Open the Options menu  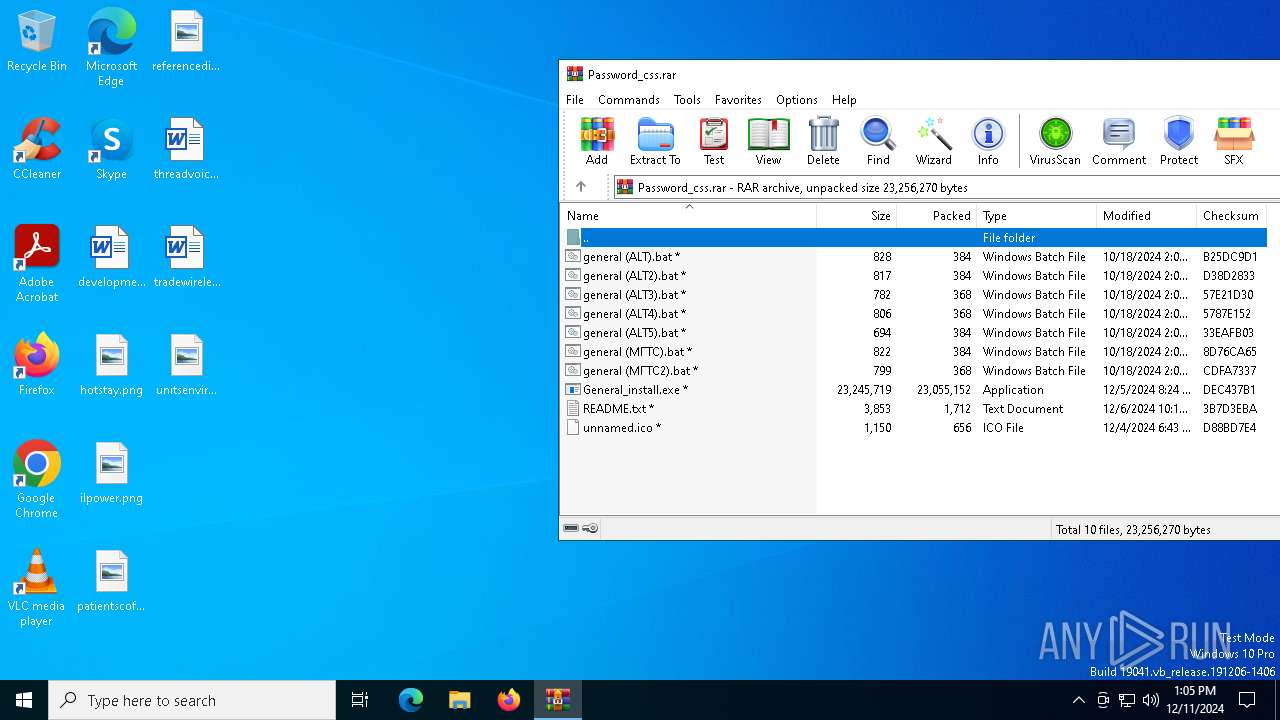coord(797,100)
